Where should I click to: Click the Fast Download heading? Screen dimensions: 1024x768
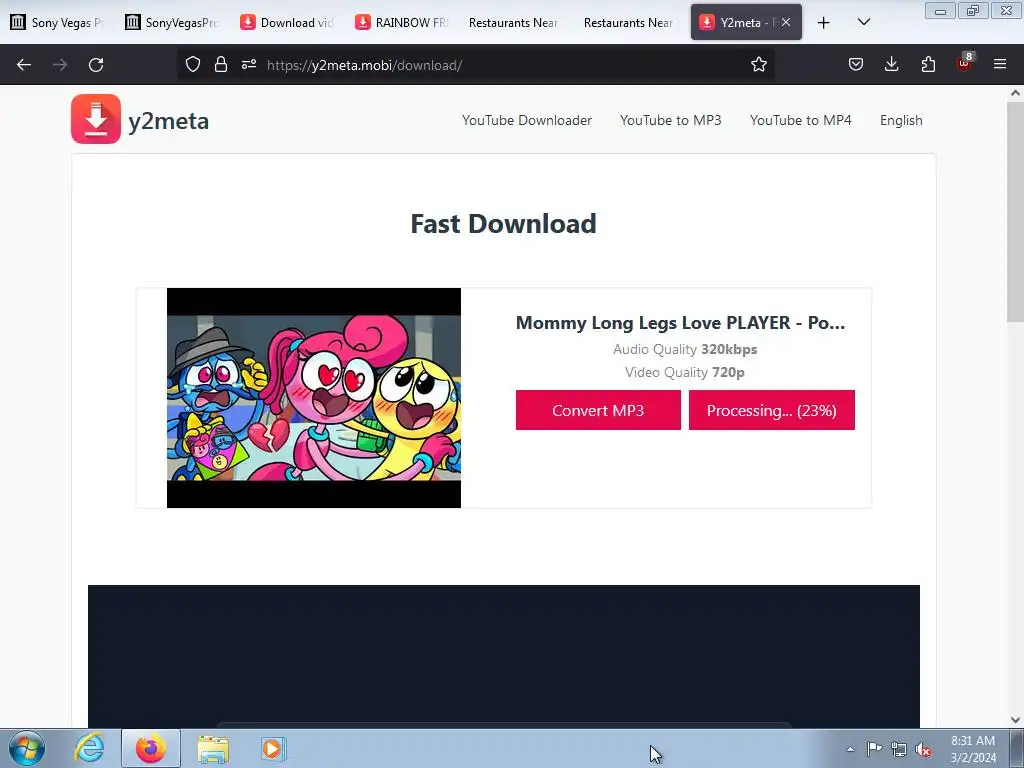pos(503,223)
